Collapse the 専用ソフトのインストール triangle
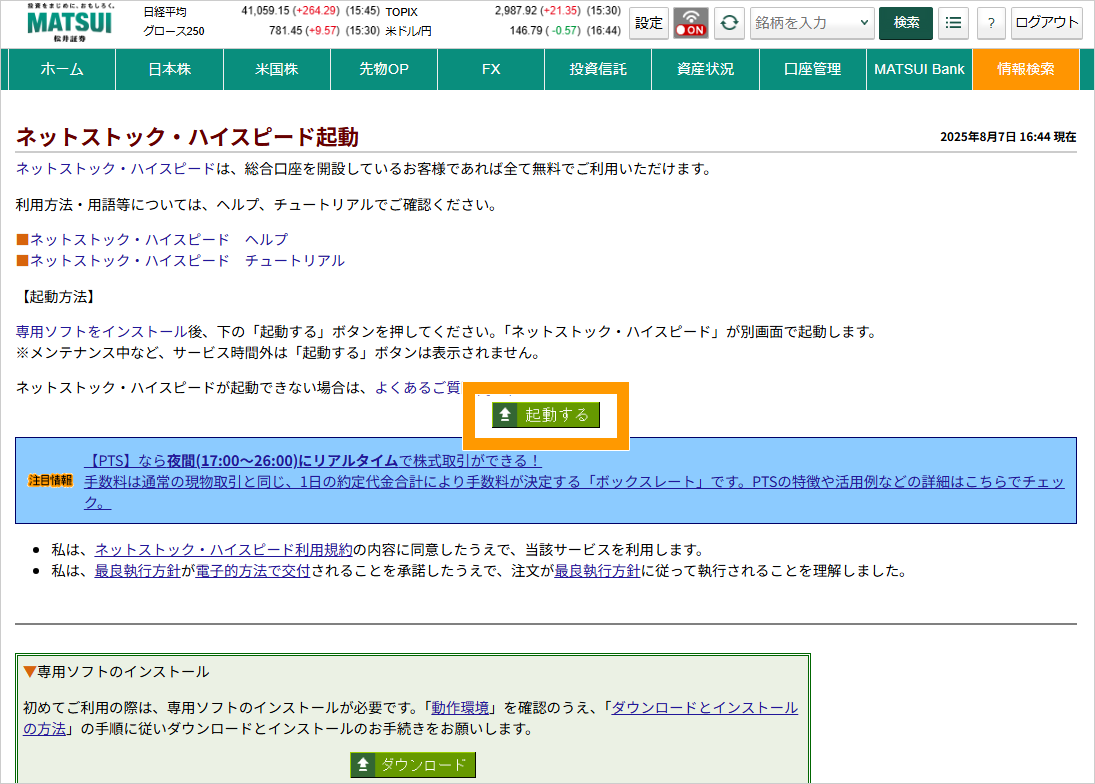Image resolution: width=1095 pixels, height=784 pixels. click(29, 672)
